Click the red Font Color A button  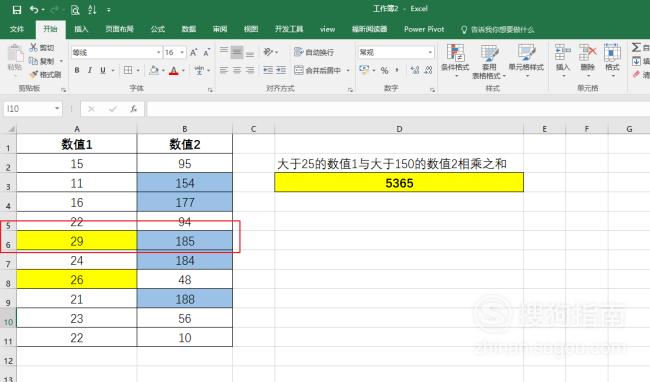tap(174, 71)
